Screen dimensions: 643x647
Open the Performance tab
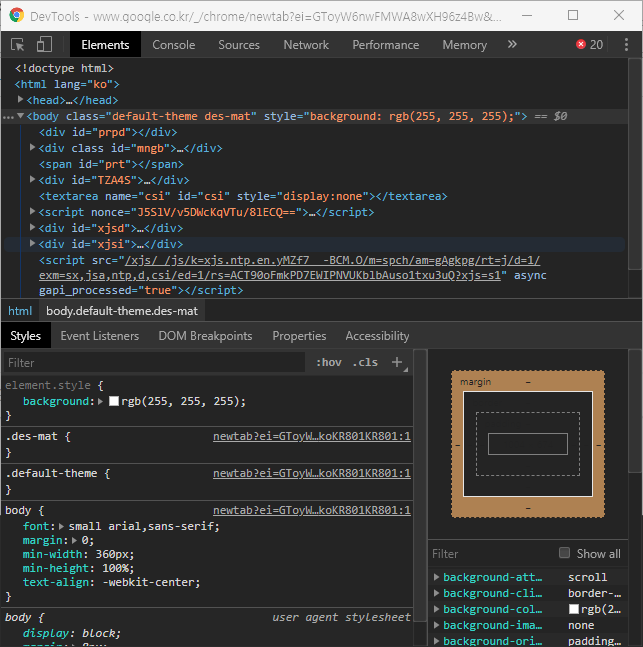(x=385, y=45)
